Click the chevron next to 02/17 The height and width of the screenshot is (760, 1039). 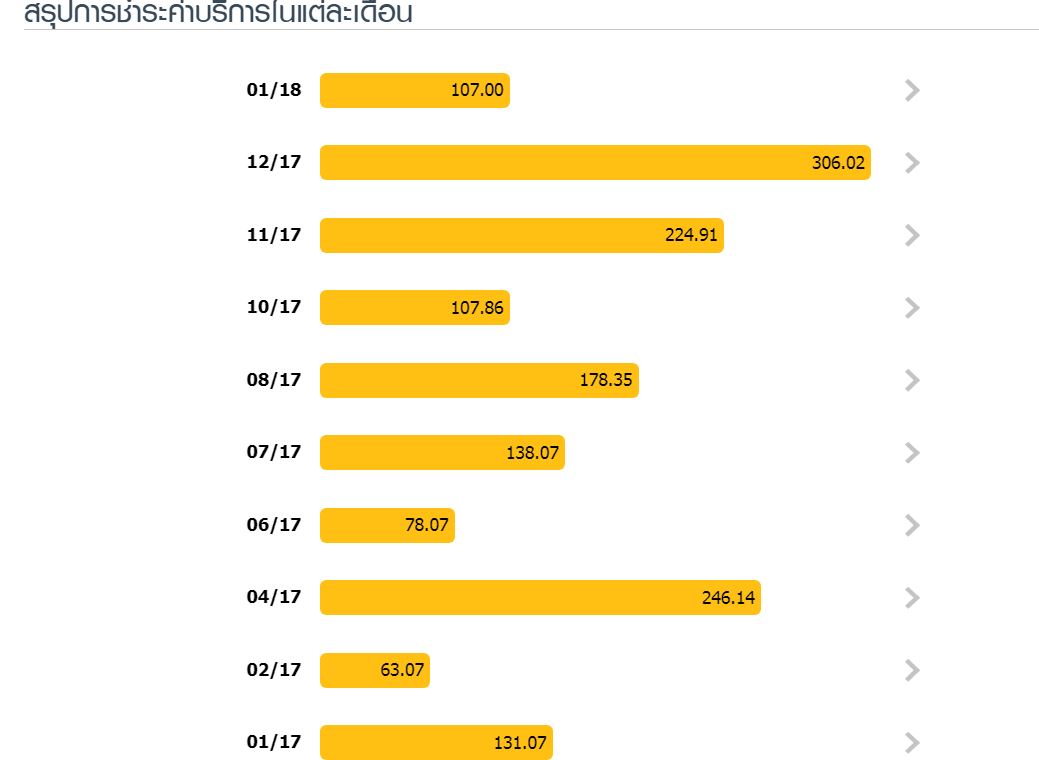click(x=912, y=671)
